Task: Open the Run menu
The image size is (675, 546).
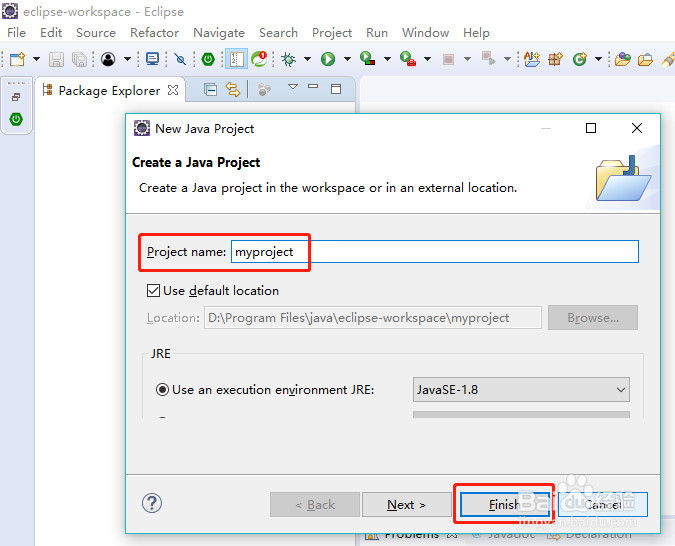Action: 377,33
